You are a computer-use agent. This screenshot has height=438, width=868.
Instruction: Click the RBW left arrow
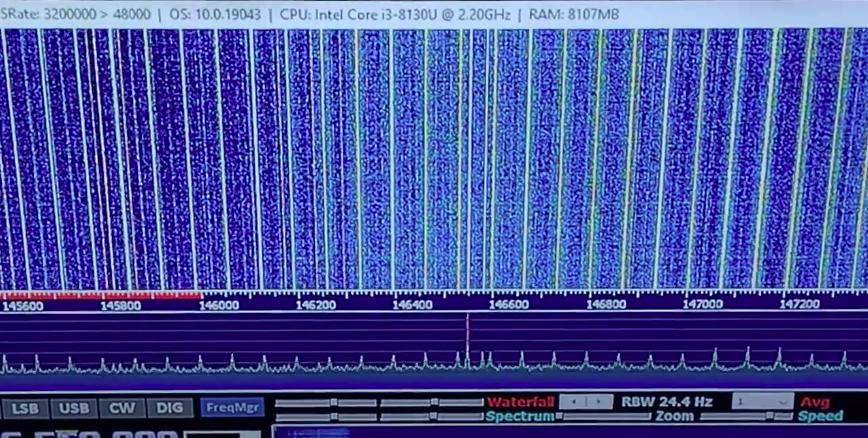572,402
